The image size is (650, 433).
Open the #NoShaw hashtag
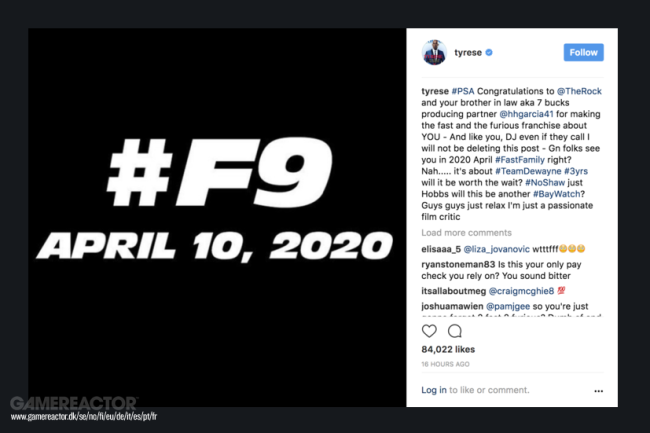[x=545, y=183]
